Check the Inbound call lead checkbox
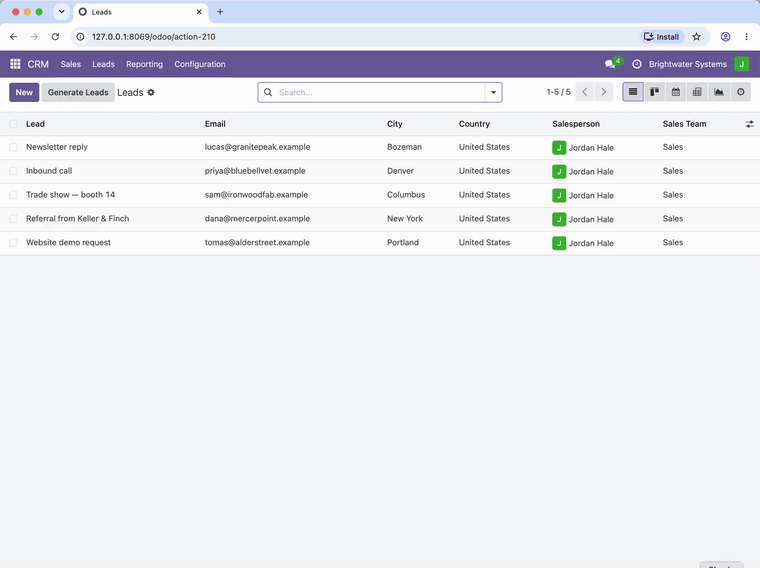The height and width of the screenshot is (568, 760). point(14,171)
